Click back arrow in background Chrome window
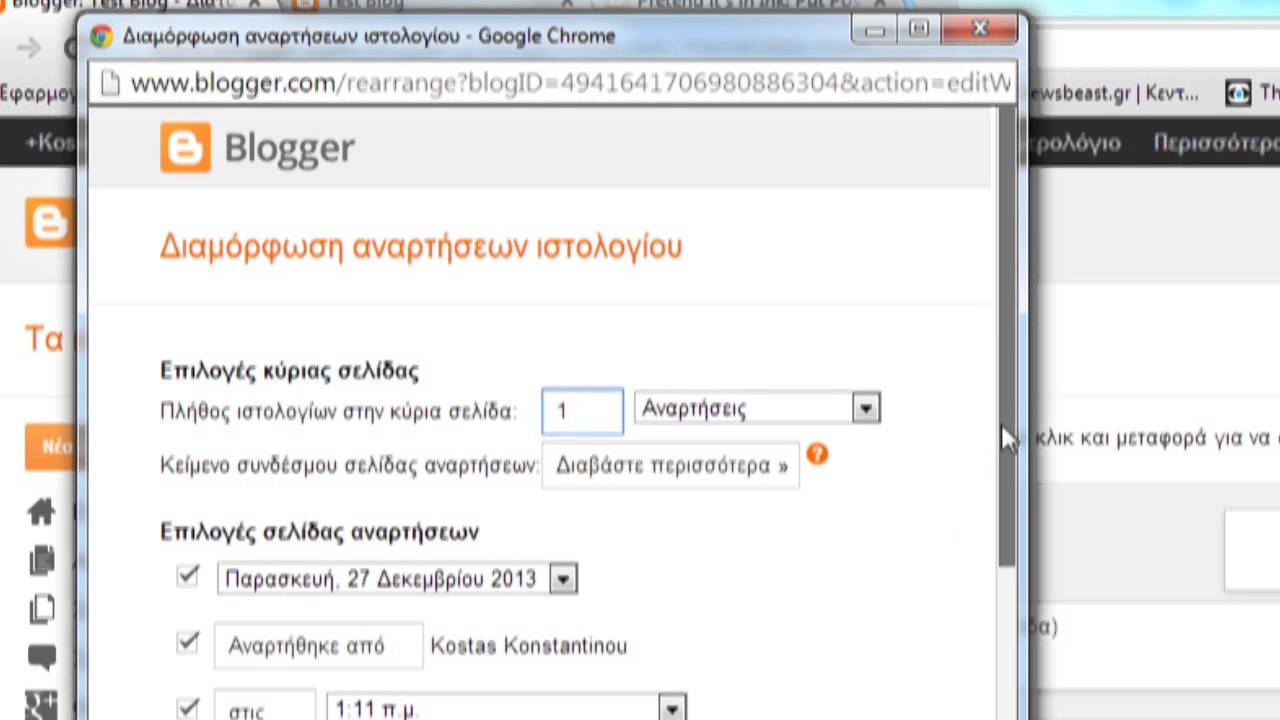This screenshot has width=1280, height=720. (29, 47)
